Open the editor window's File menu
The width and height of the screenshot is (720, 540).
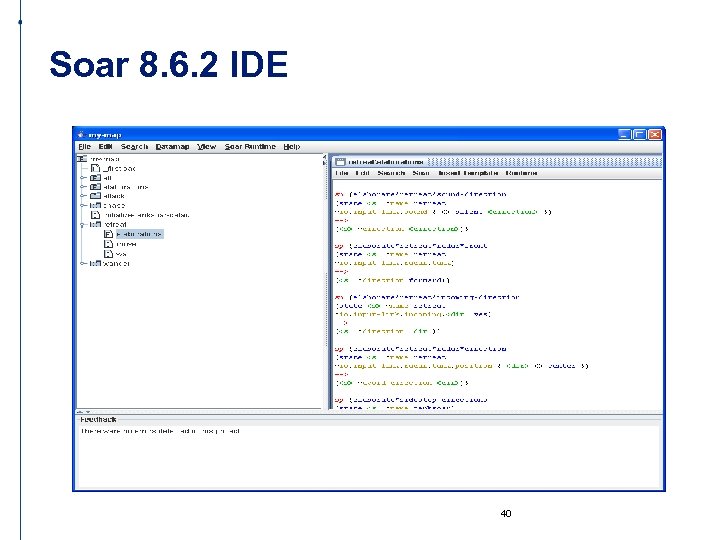[x=342, y=173]
